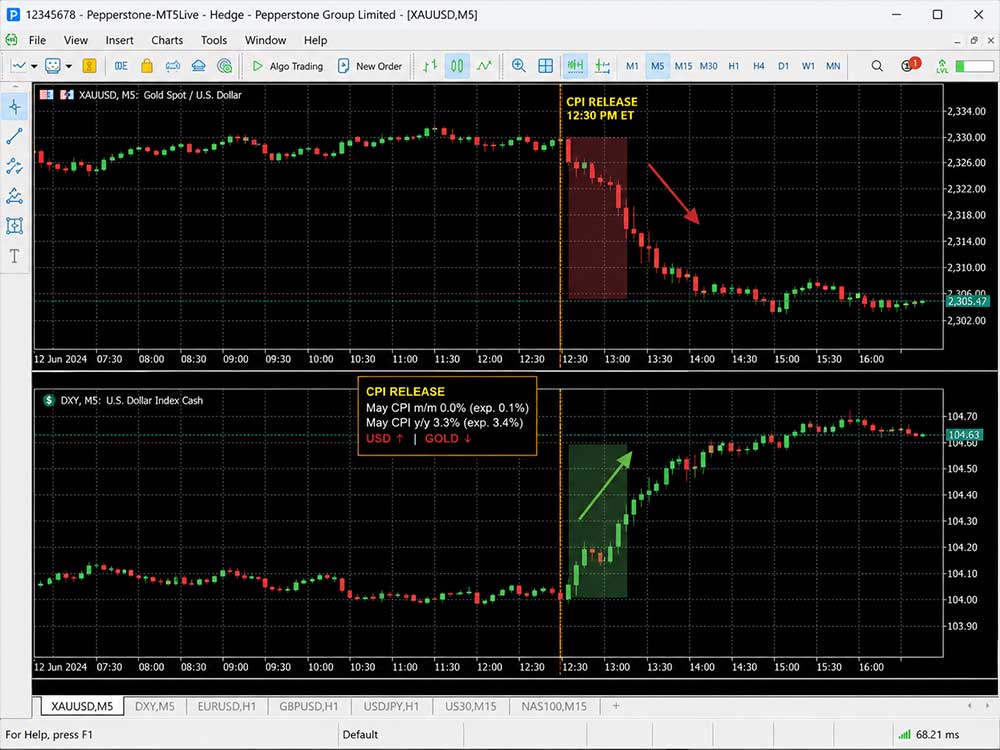Select the trendline drawing tool

pos(15,136)
